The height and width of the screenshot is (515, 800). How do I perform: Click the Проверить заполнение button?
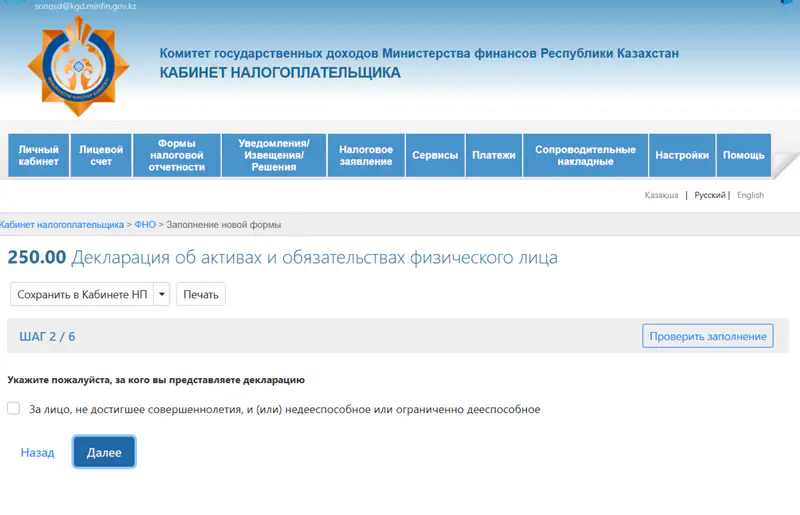(x=707, y=336)
